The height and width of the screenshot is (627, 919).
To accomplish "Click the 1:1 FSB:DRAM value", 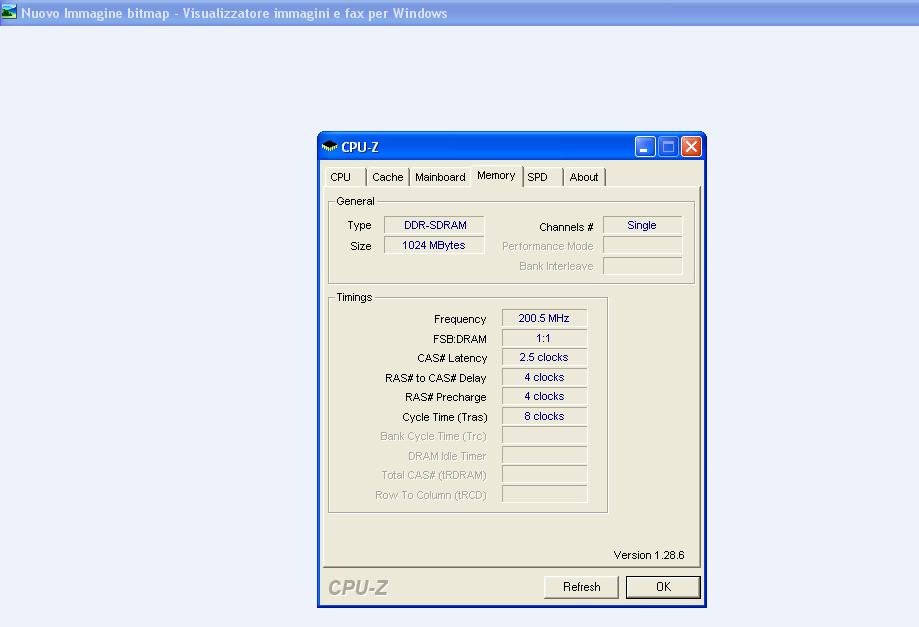I will [544, 338].
